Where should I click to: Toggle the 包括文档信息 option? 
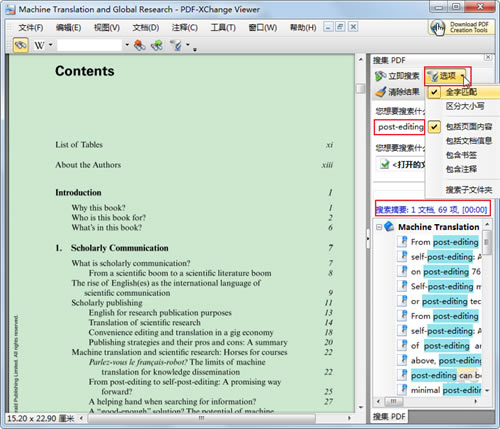pos(464,141)
